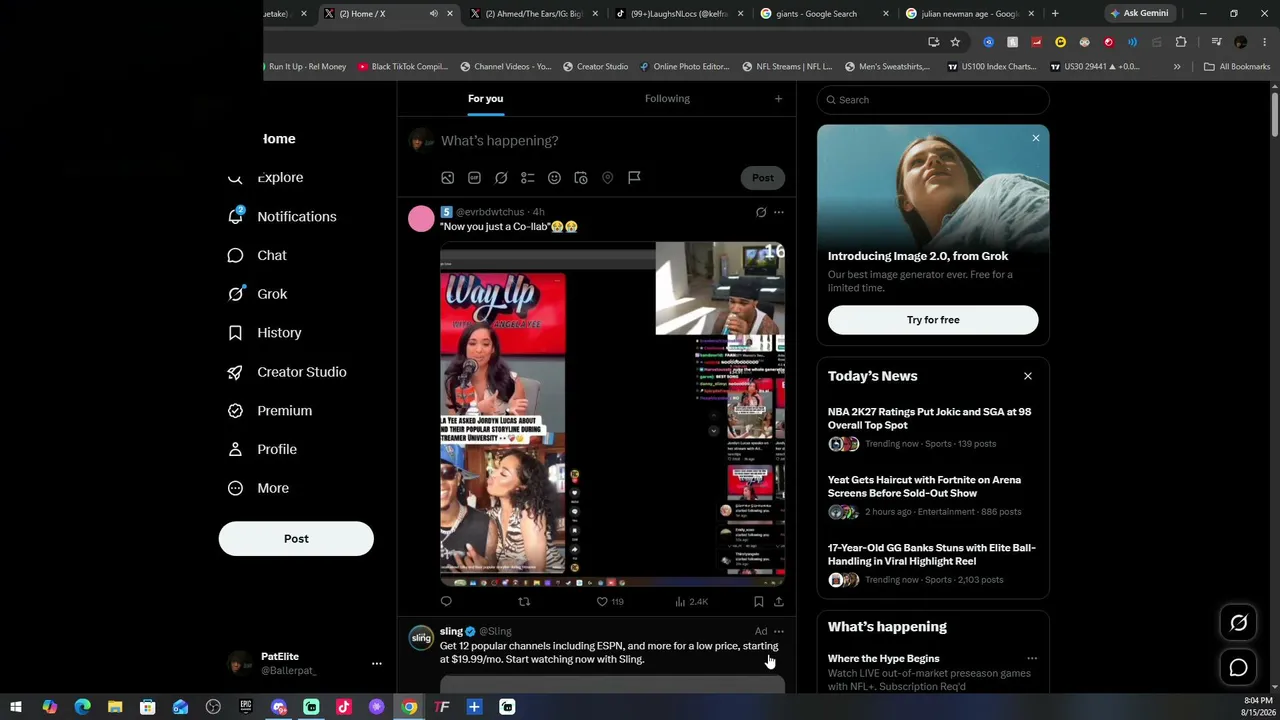Open Grok explain on @evrbdwtchus post
This screenshot has width=1280, height=720.
(x=761, y=212)
